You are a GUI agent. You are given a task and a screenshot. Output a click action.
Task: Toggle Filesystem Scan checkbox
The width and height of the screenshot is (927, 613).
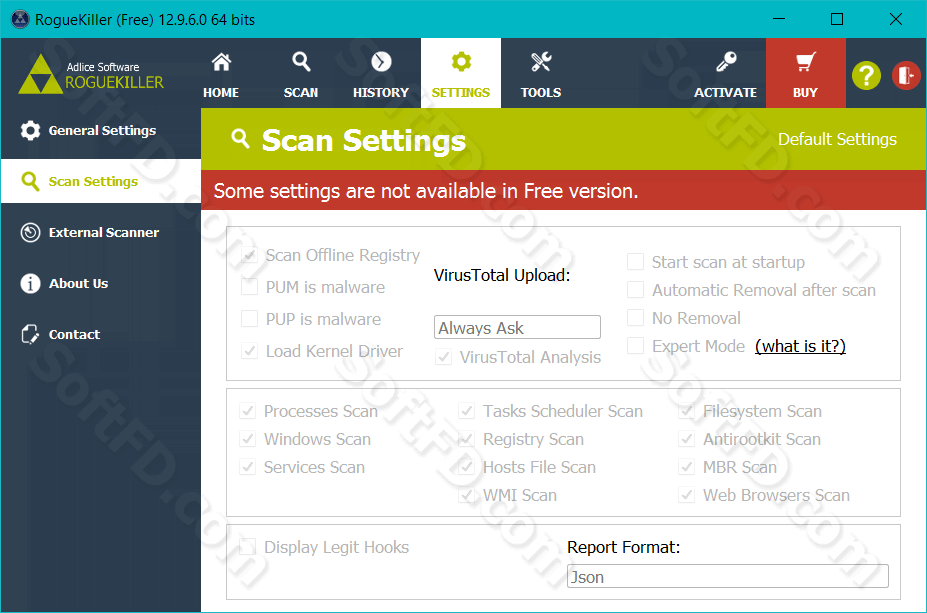(686, 411)
